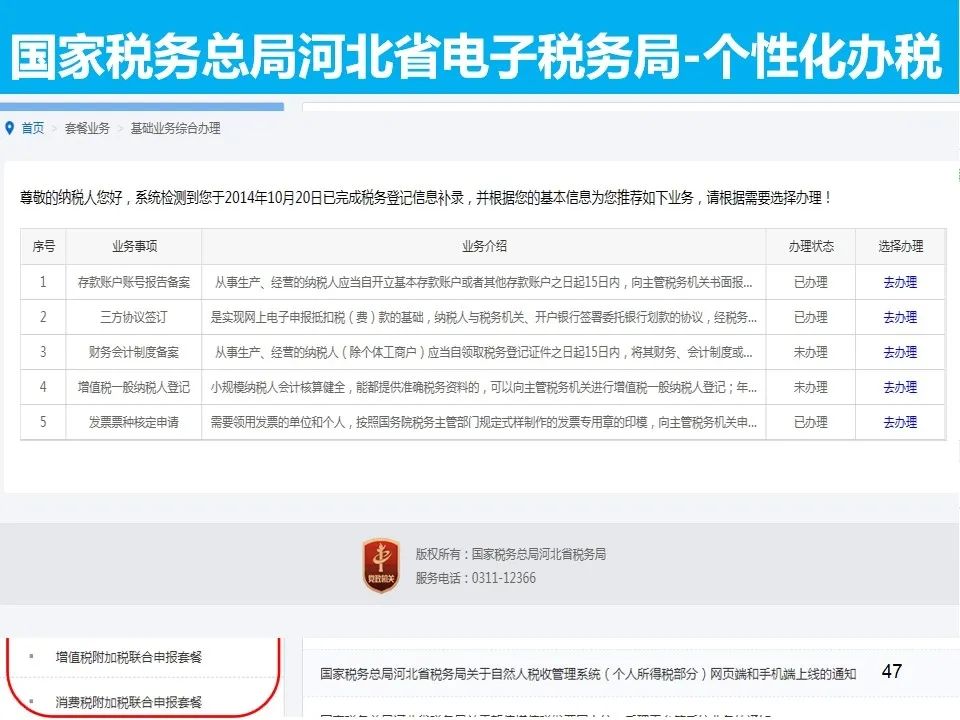Click the 序号 column header
960x720 pixels.
point(43,246)
